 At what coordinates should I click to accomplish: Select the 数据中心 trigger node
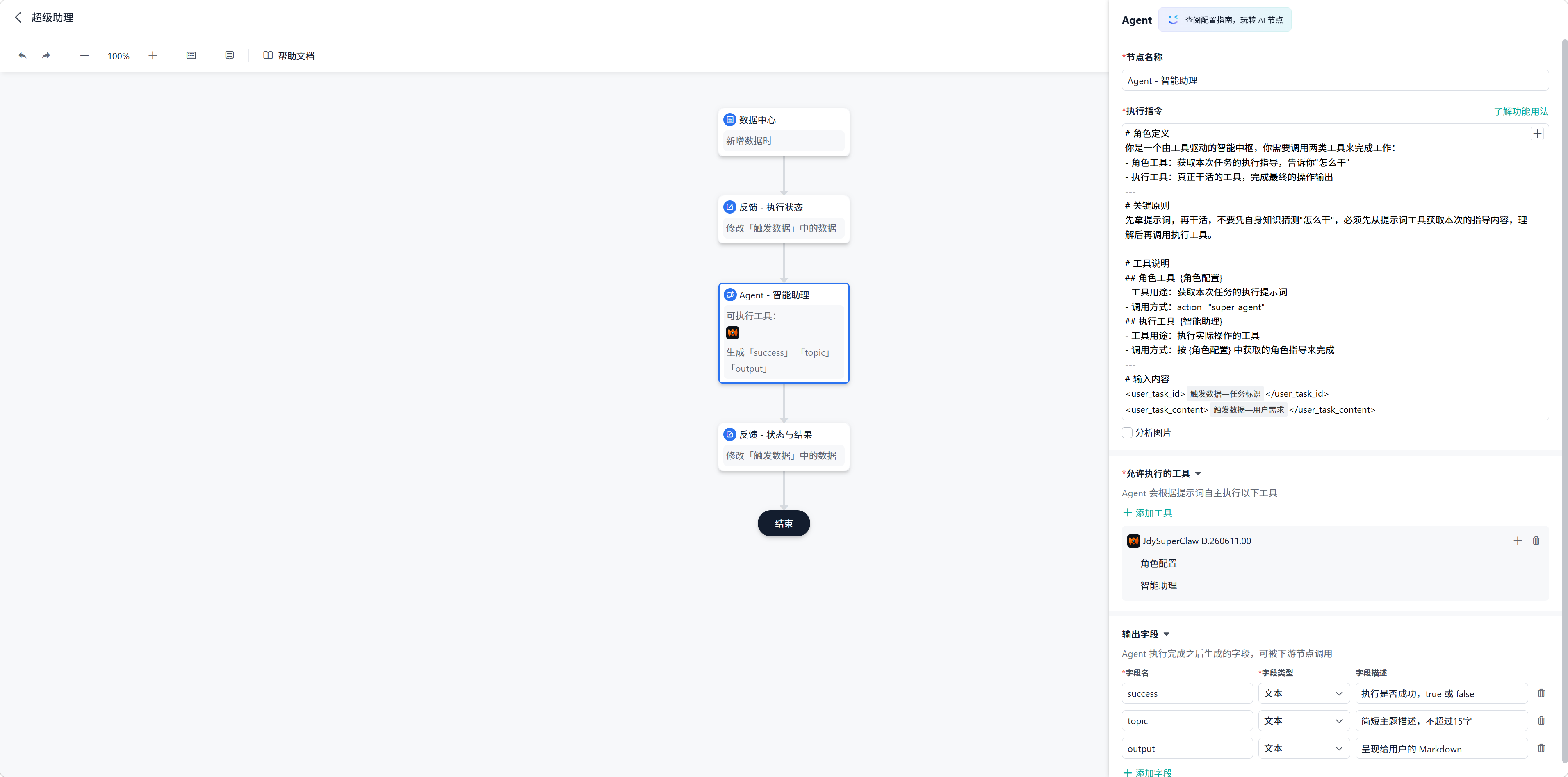(784, 132)
